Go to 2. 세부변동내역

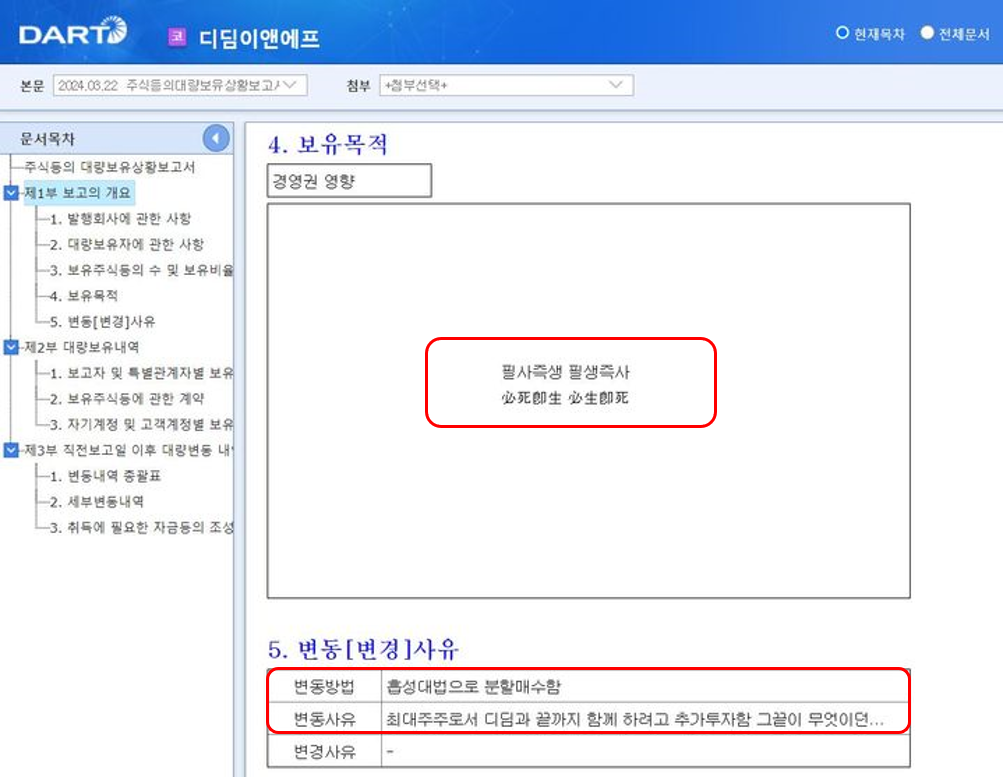tap(97, 501)
